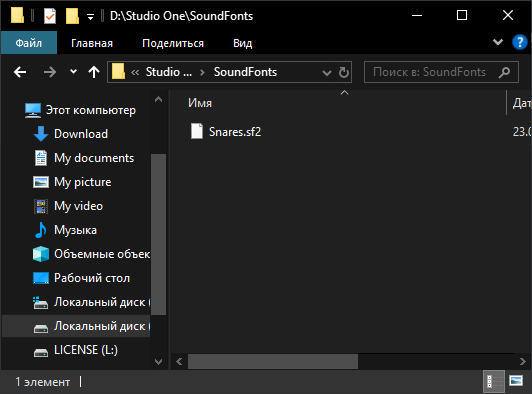
Task: Click the search magnifier icon
Action: pyautogui.click(x=504, y=72)
